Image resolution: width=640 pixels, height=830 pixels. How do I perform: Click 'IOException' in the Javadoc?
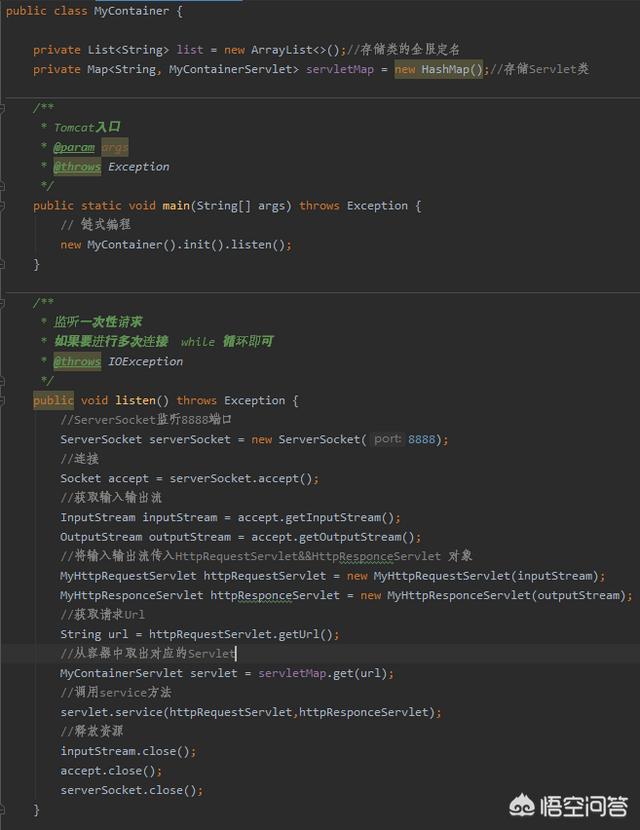pyautogui.click(x=145, y=362)
